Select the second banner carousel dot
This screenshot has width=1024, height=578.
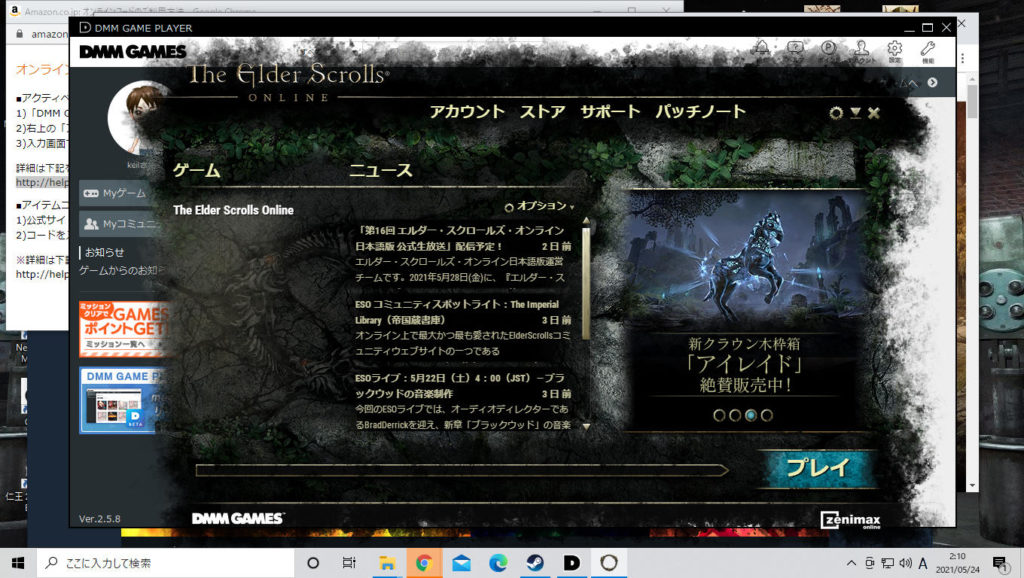coord(735,415)
